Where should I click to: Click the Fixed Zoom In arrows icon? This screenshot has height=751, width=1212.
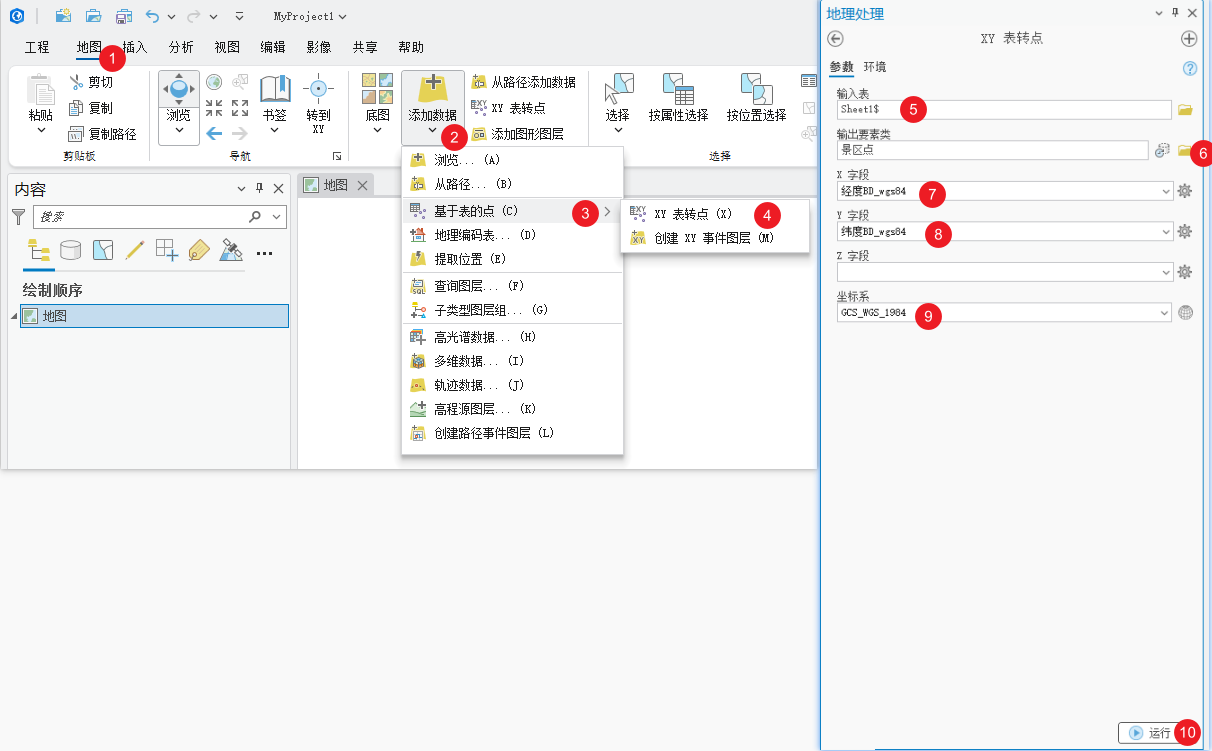214,108
